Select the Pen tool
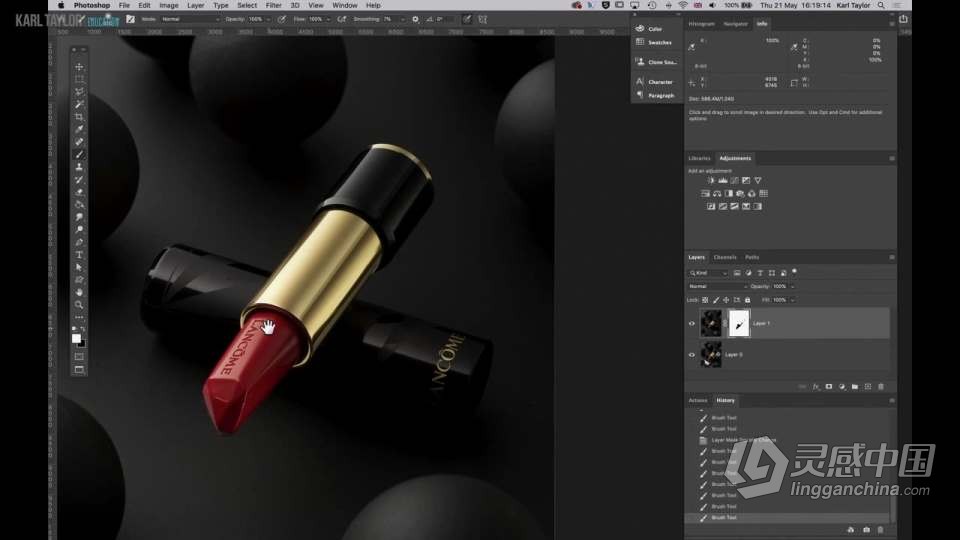The image size is (960, 540). coord(79,242)
